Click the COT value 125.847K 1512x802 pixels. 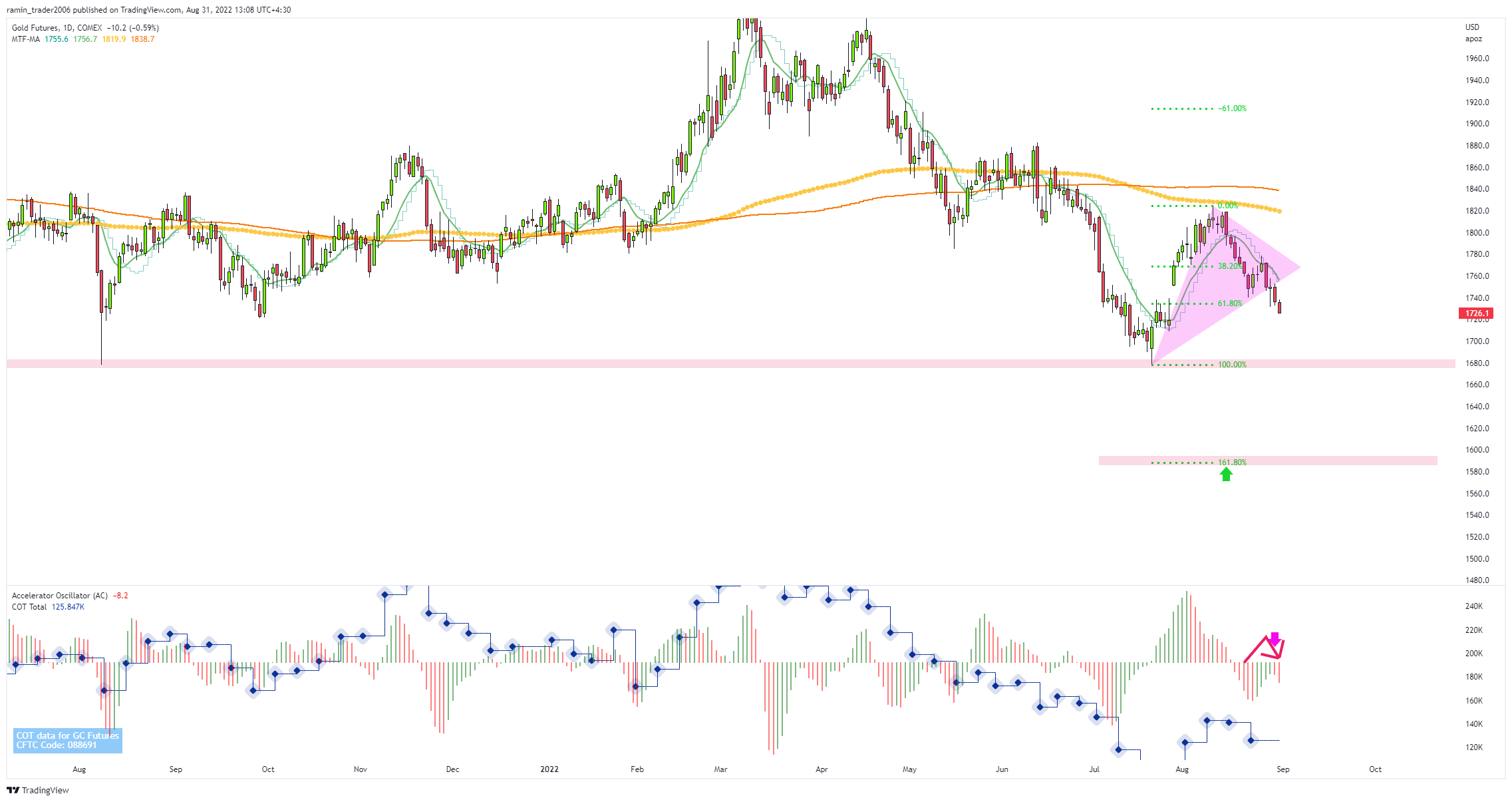(x=68, y=607)
